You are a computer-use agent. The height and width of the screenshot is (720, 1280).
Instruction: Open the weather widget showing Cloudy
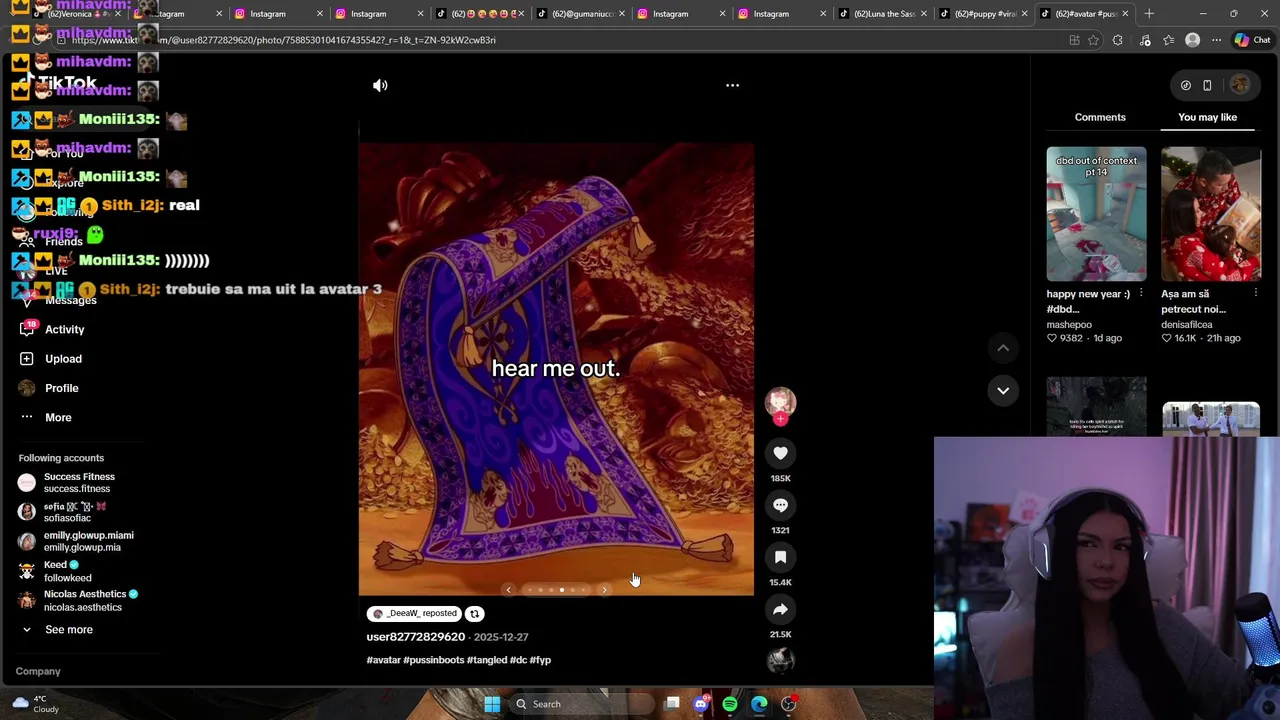[36, 704]
